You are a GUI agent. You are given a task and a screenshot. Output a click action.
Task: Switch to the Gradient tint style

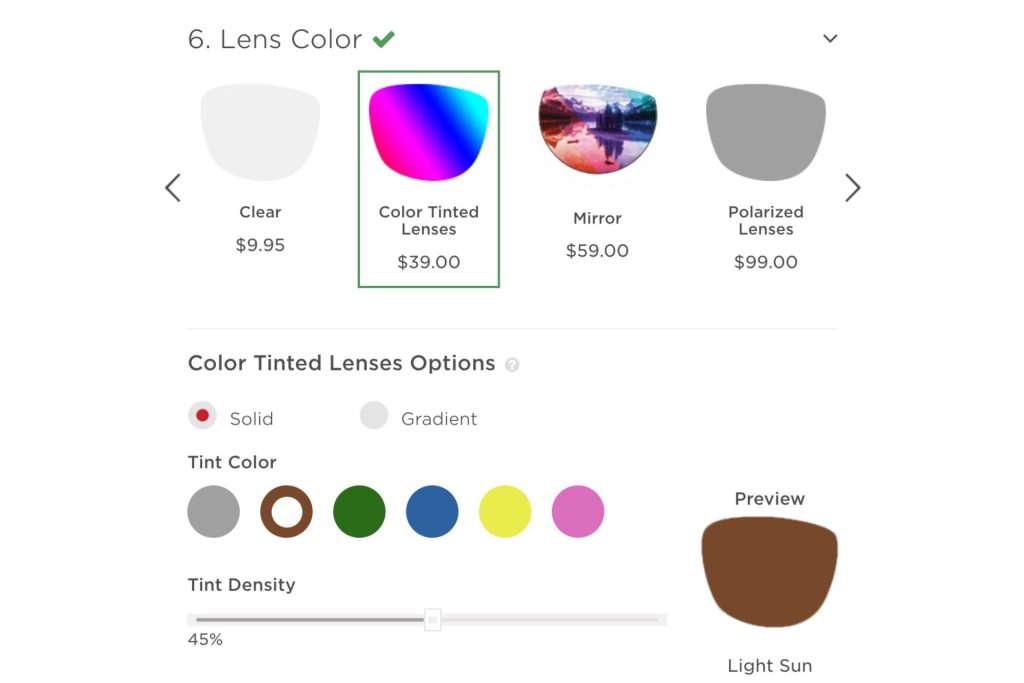[x=373, y=416]
